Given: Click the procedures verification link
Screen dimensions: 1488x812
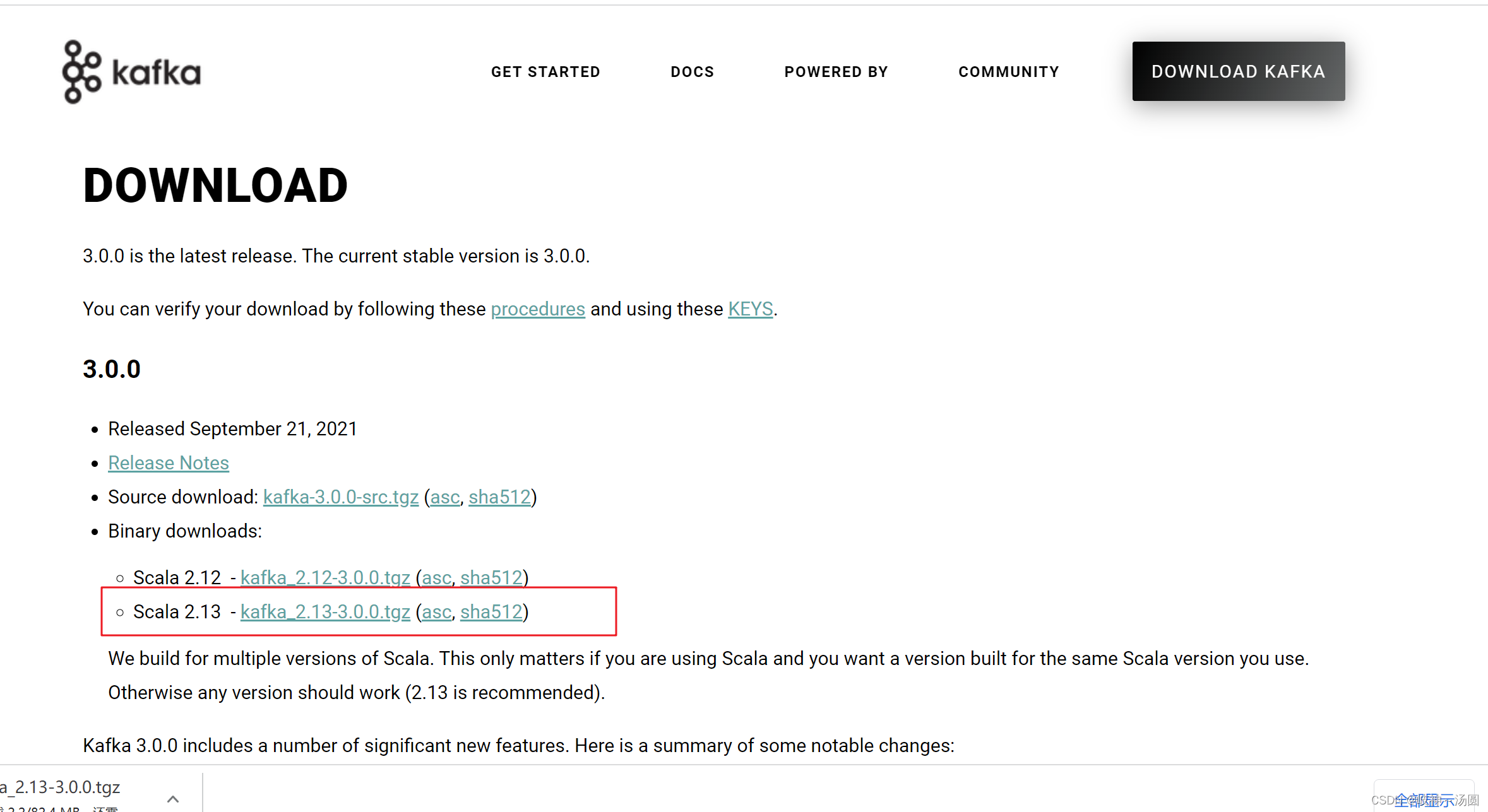Looking at the screenshot, I should pyautogui.click(x=537, y=309).
